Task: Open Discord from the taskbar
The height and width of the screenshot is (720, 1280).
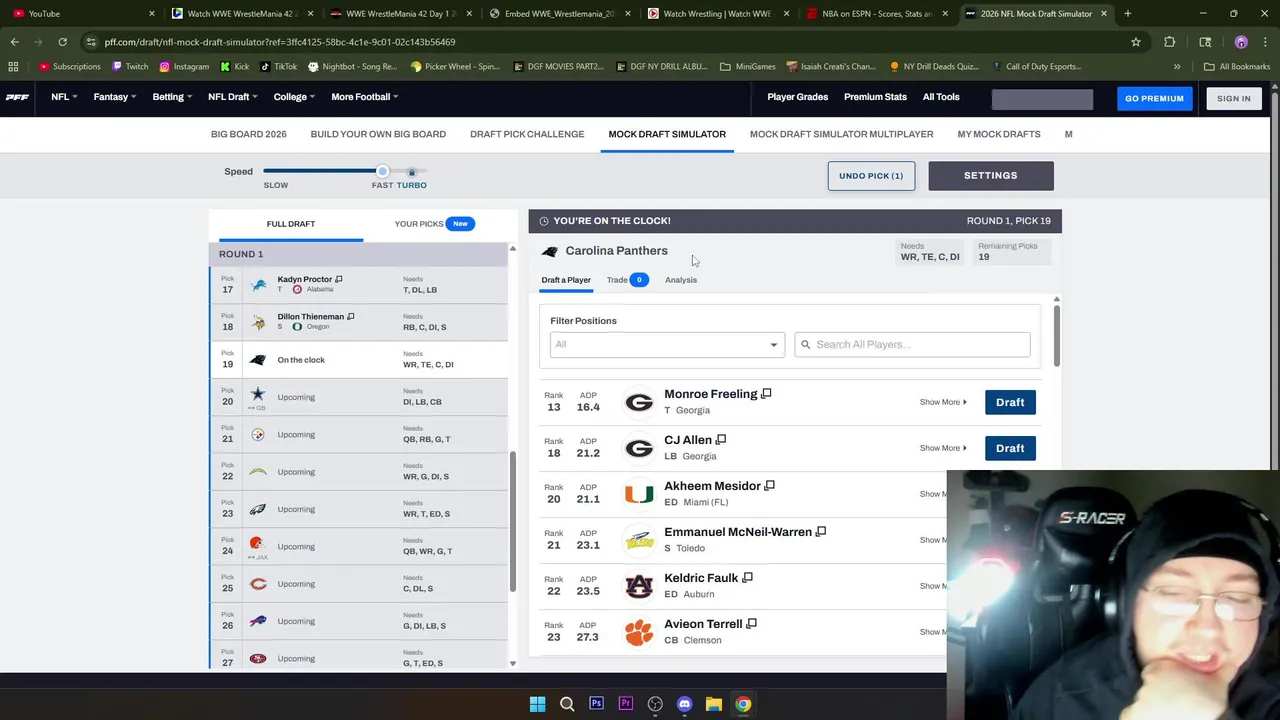Action: (x=684, y=704)
